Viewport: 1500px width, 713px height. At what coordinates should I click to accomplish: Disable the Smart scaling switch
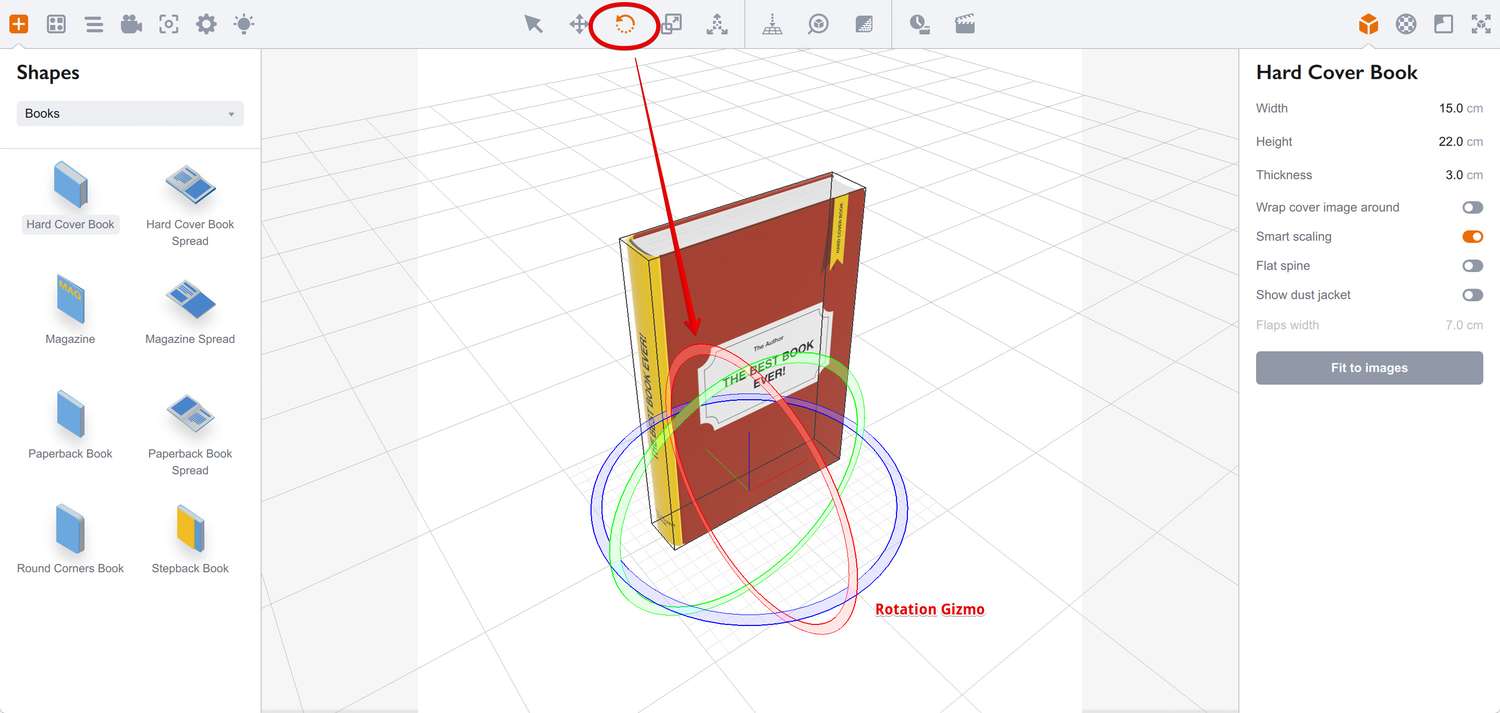pyautogui.click(x=1472, y=237)
